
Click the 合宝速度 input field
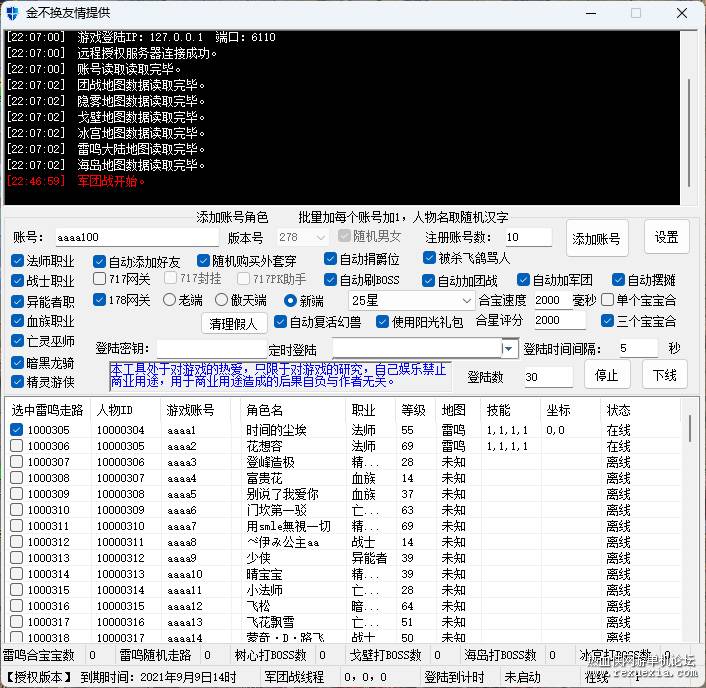pos(552,300)
